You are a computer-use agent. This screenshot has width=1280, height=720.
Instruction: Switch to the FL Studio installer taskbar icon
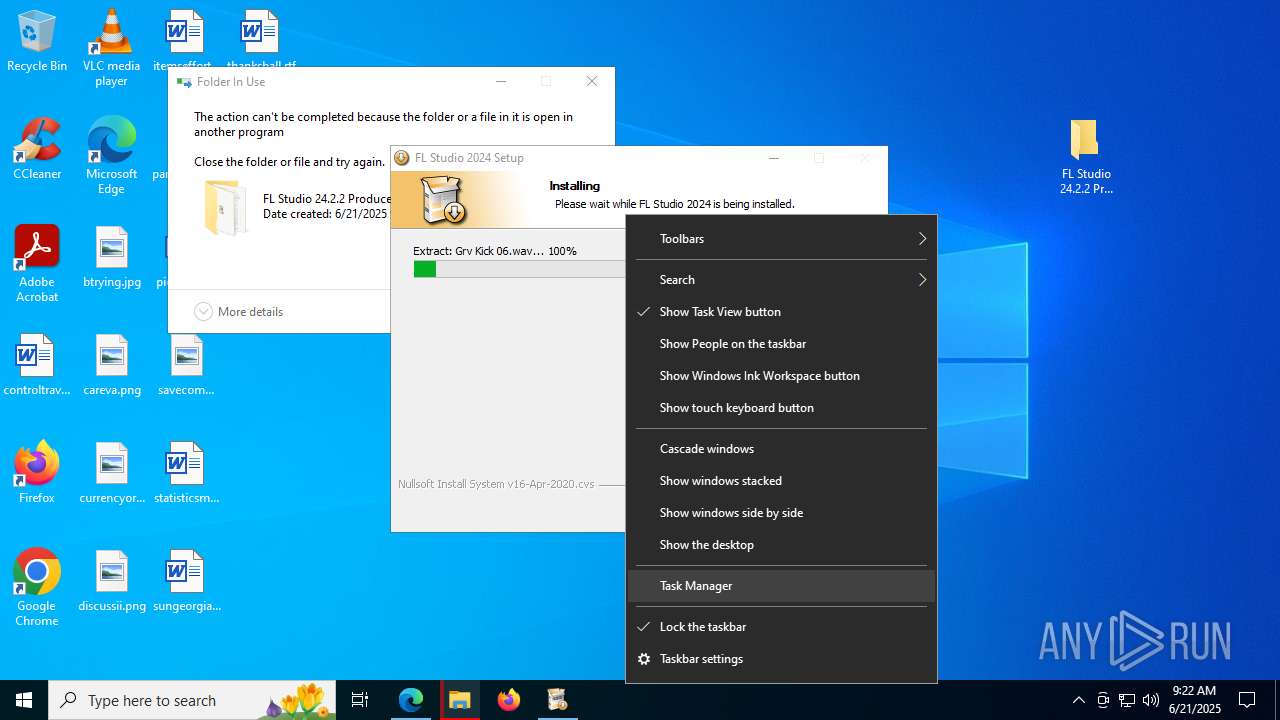[x=557, y=700]
